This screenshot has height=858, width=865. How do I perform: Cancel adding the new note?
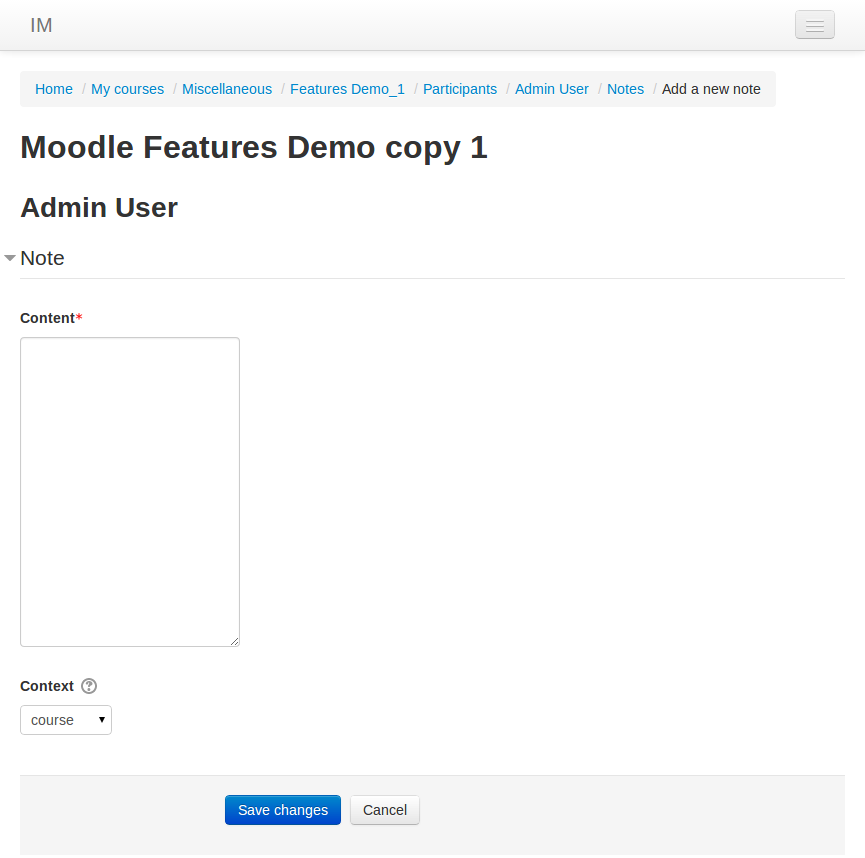tap(385, 810)
